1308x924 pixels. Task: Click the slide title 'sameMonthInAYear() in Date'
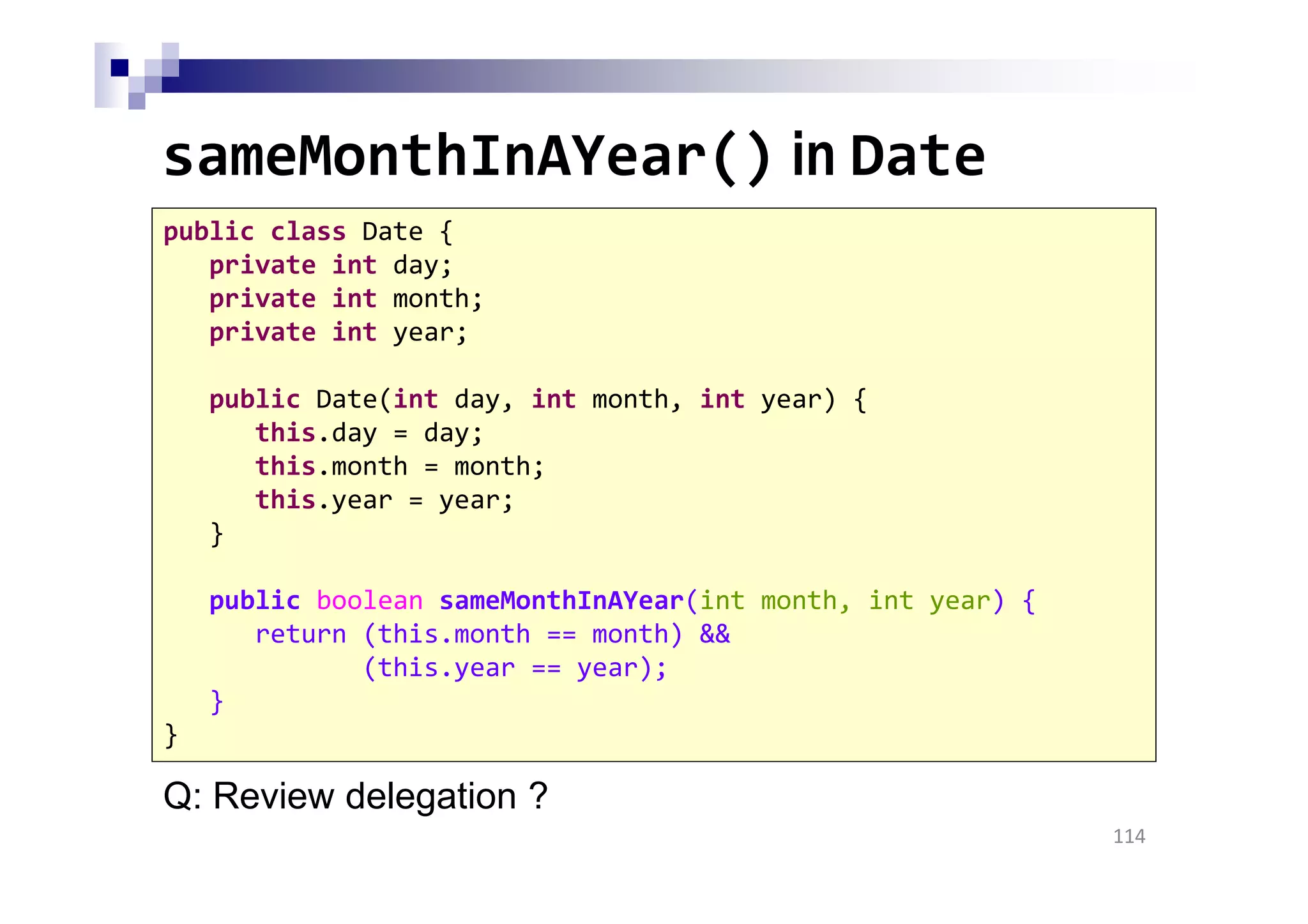pyautogui.click(x=574, y=156)
